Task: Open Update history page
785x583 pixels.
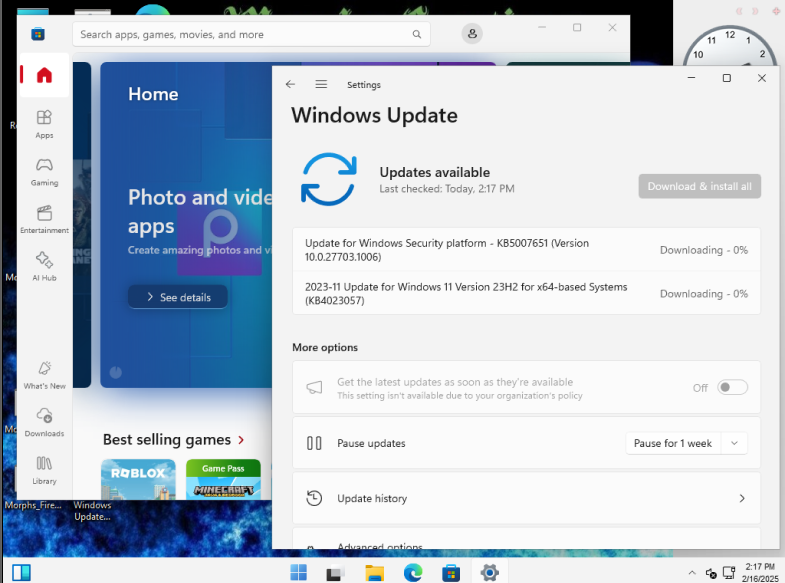Action: pyautogui.click(x=526, y=498)
